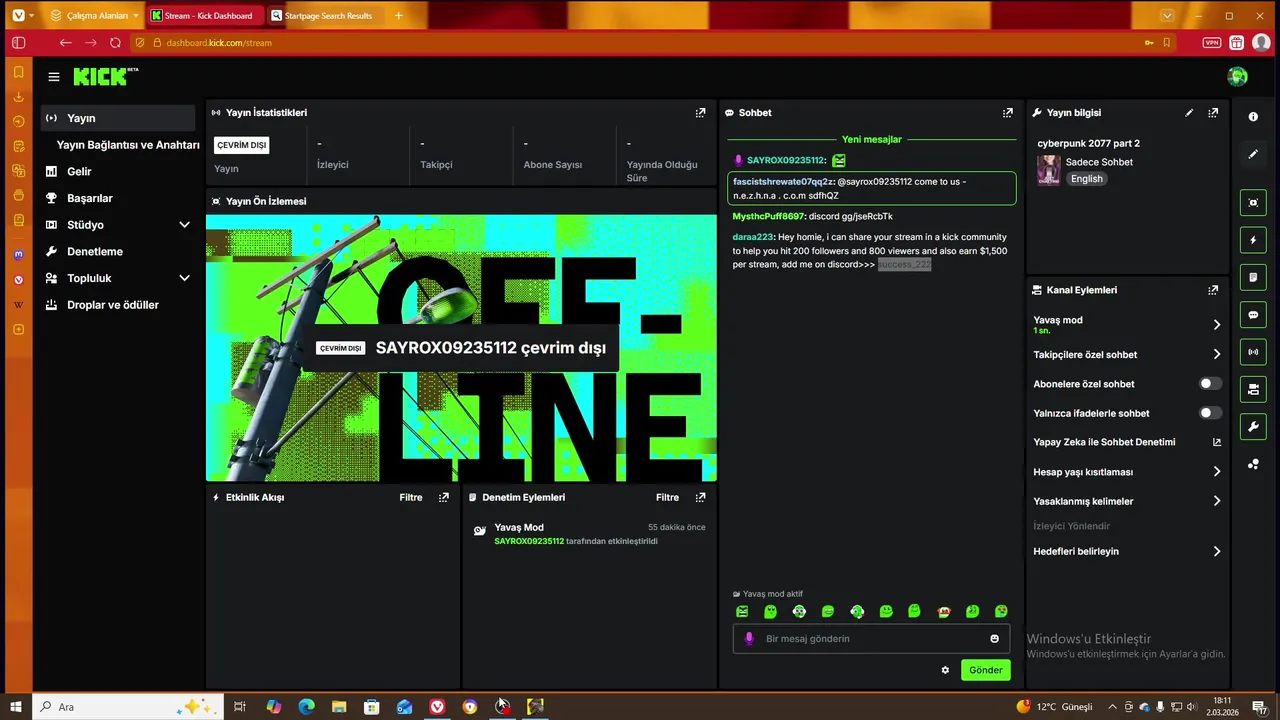Click the browser address bar URL
Image resolution: width=1280 pixels, height=720 pixels.
coord(219,43)
